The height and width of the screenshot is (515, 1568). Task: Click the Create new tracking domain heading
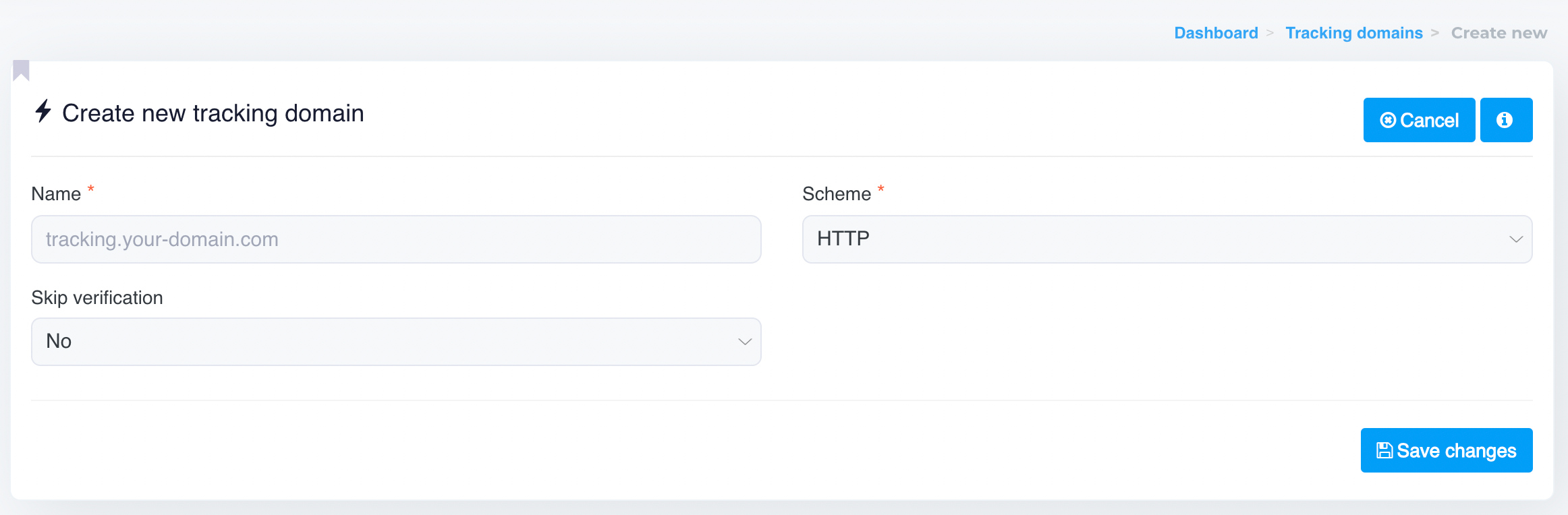click(213, 113)
